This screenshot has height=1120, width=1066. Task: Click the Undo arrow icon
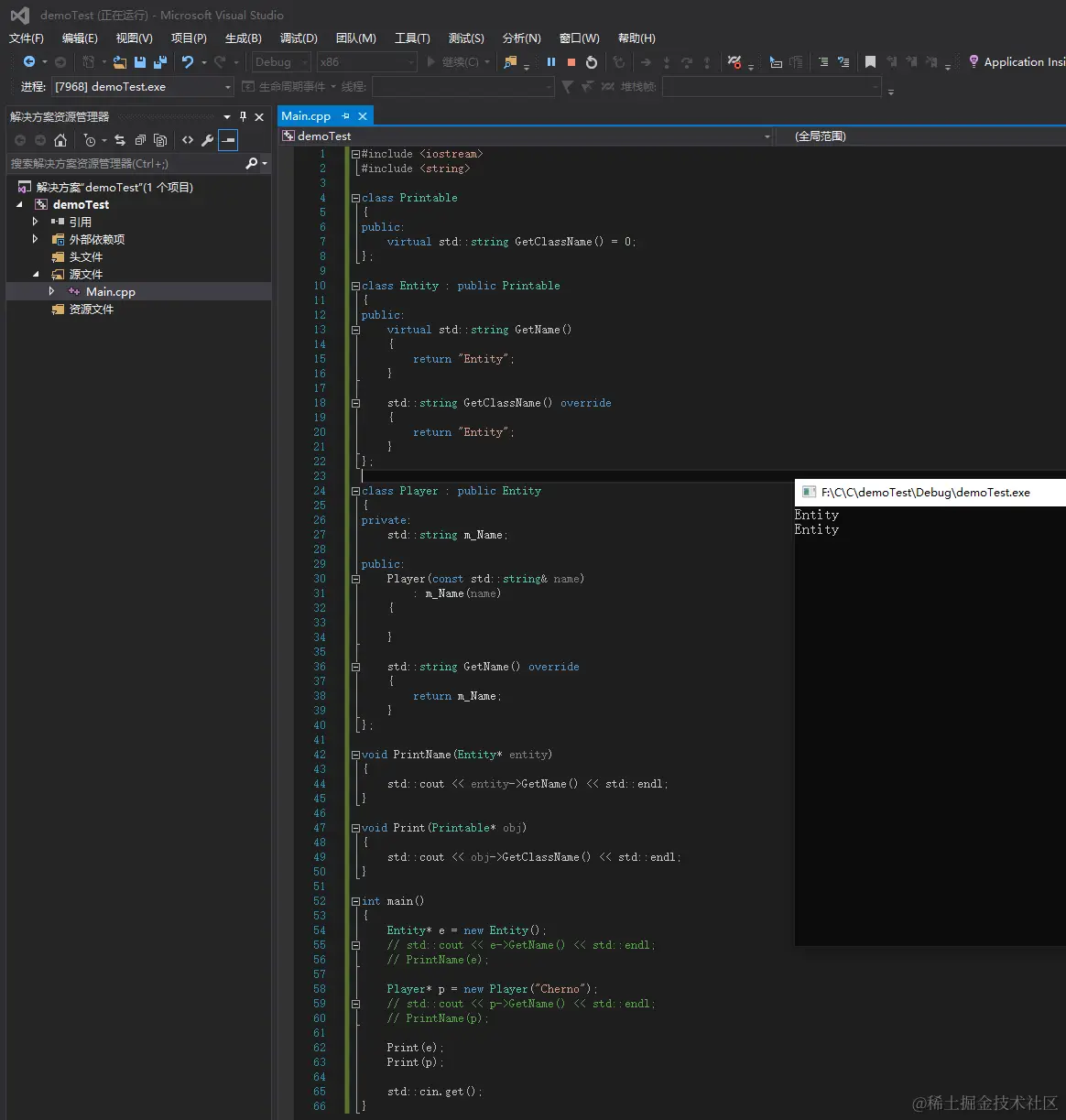tap(188, 62)
